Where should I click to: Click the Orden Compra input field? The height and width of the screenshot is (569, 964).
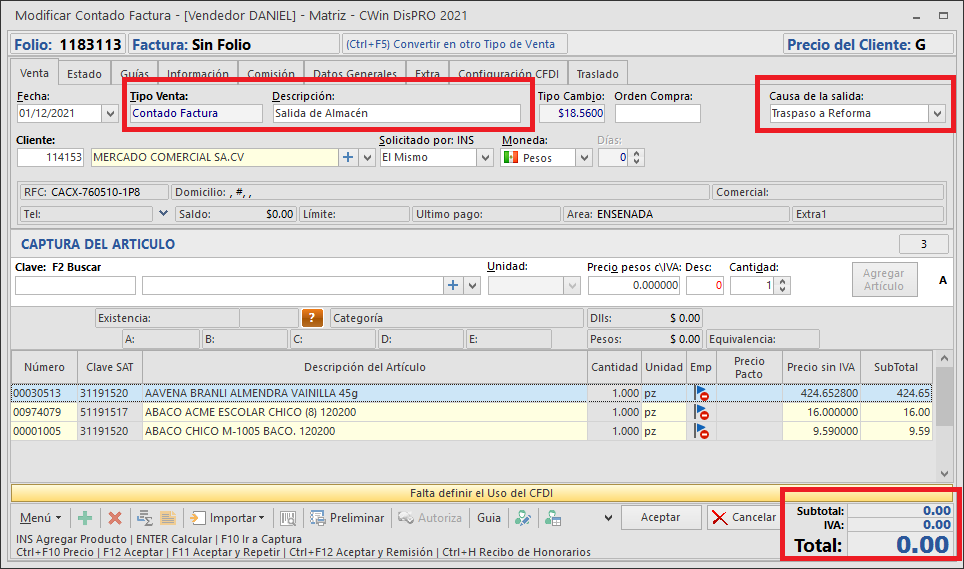pos(658,114)
